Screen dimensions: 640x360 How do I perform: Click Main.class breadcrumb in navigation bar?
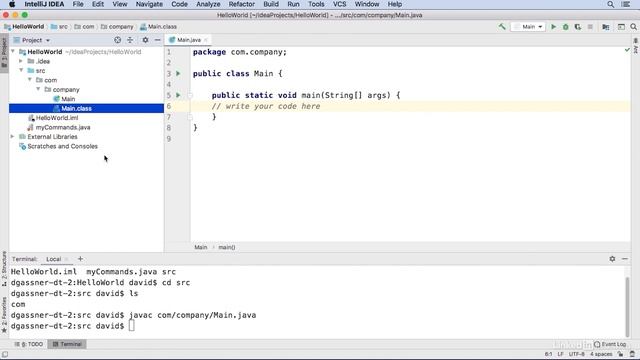tap(158, 27)
